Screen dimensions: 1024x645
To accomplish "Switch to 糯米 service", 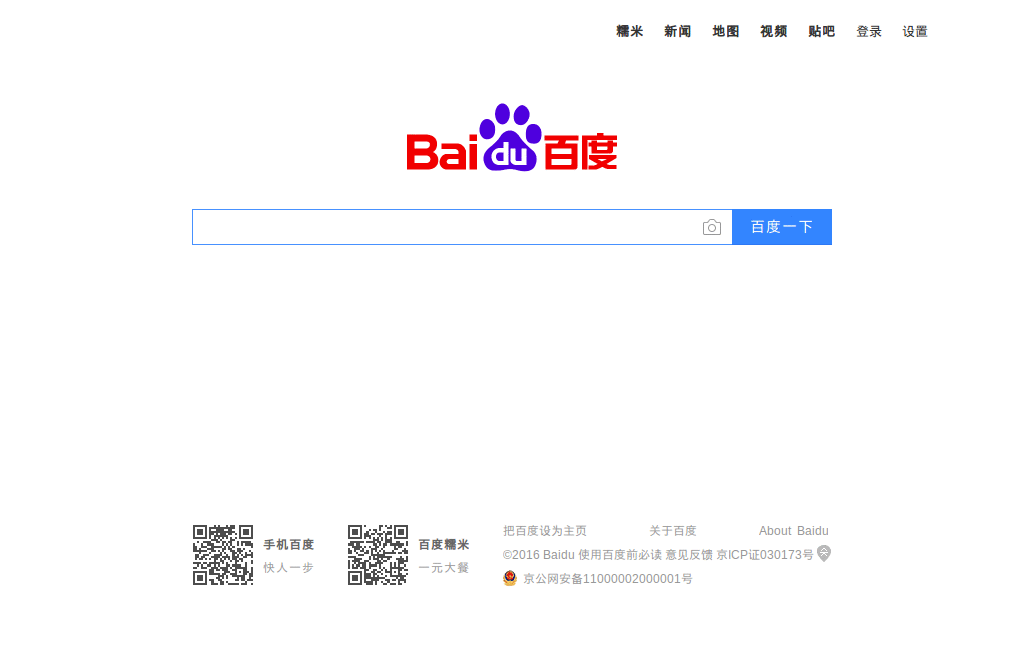I will pos(629,31).
